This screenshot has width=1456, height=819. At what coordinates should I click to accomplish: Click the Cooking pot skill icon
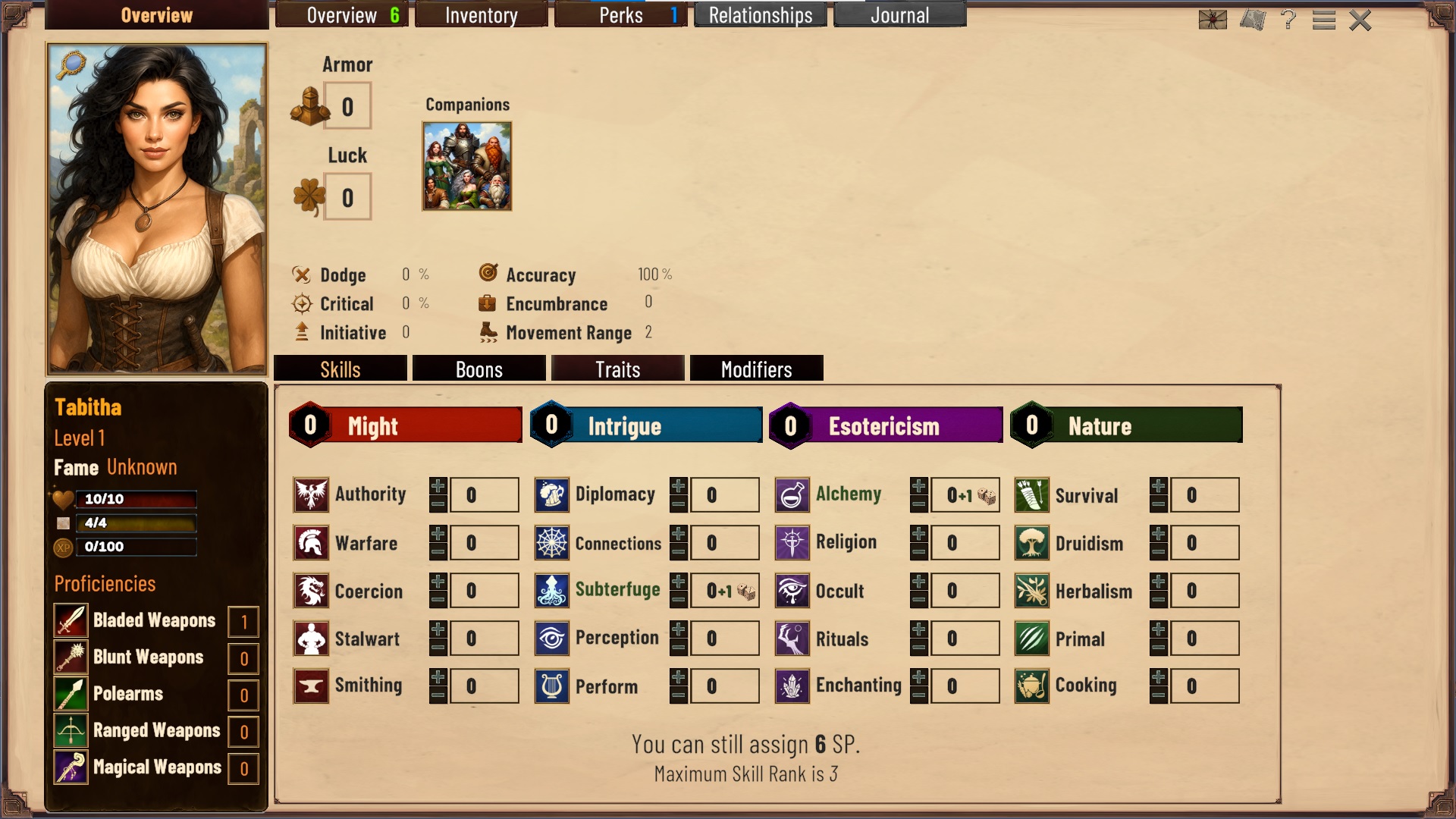(1032, 686)
